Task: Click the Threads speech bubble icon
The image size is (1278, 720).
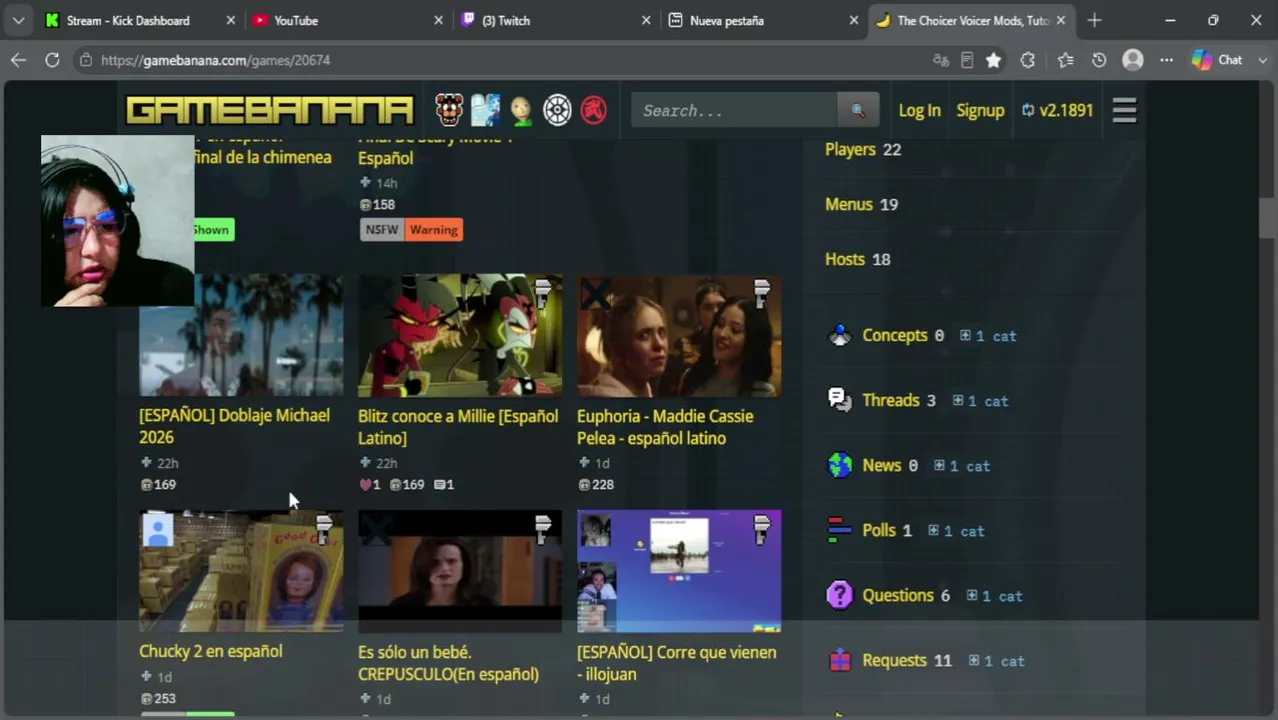Action: click(840, 400)
